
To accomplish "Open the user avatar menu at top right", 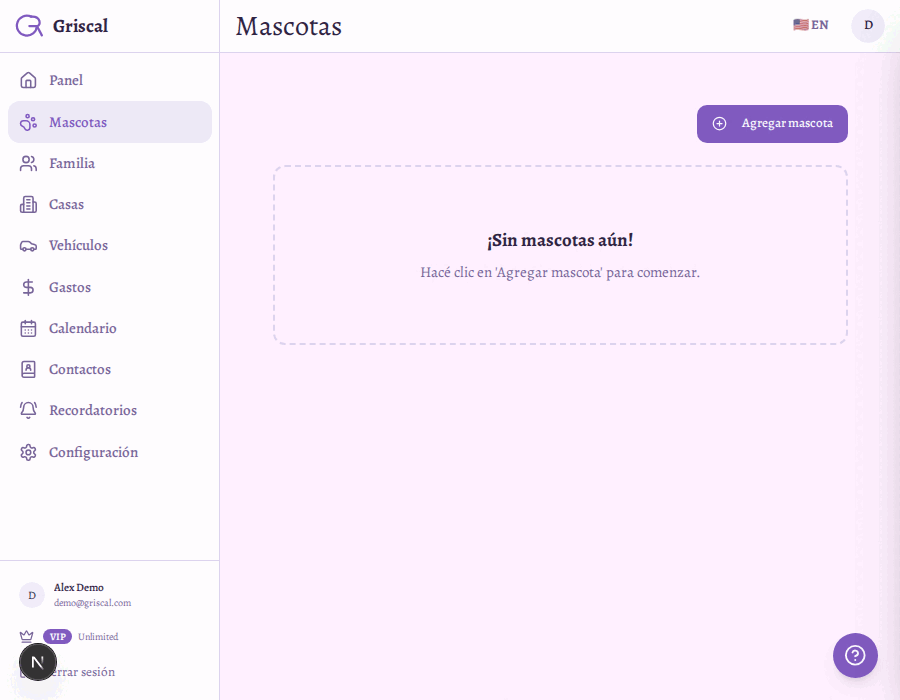I will tap(867, 26).
